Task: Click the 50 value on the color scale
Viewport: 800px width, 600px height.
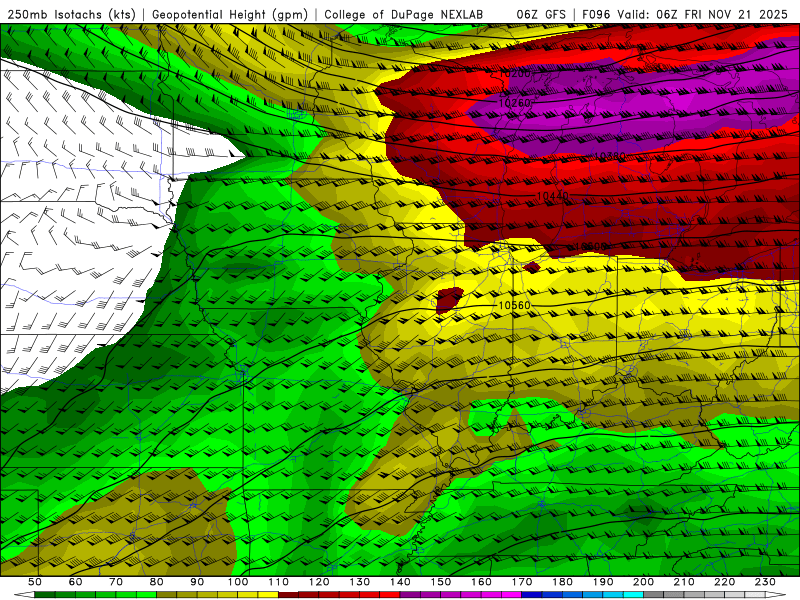Action: [x=34, y=582]
